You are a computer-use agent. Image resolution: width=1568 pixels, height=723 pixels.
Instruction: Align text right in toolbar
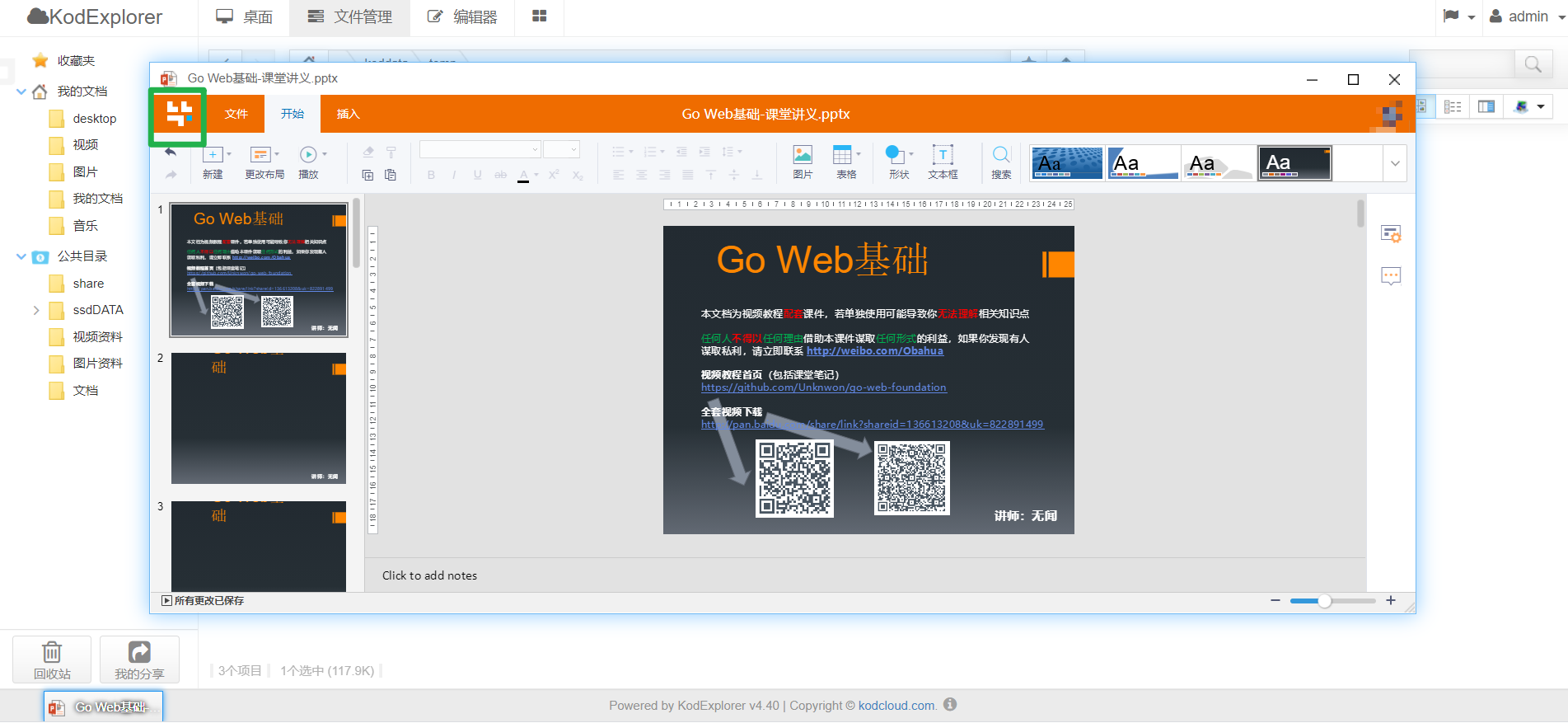(665, 175)
